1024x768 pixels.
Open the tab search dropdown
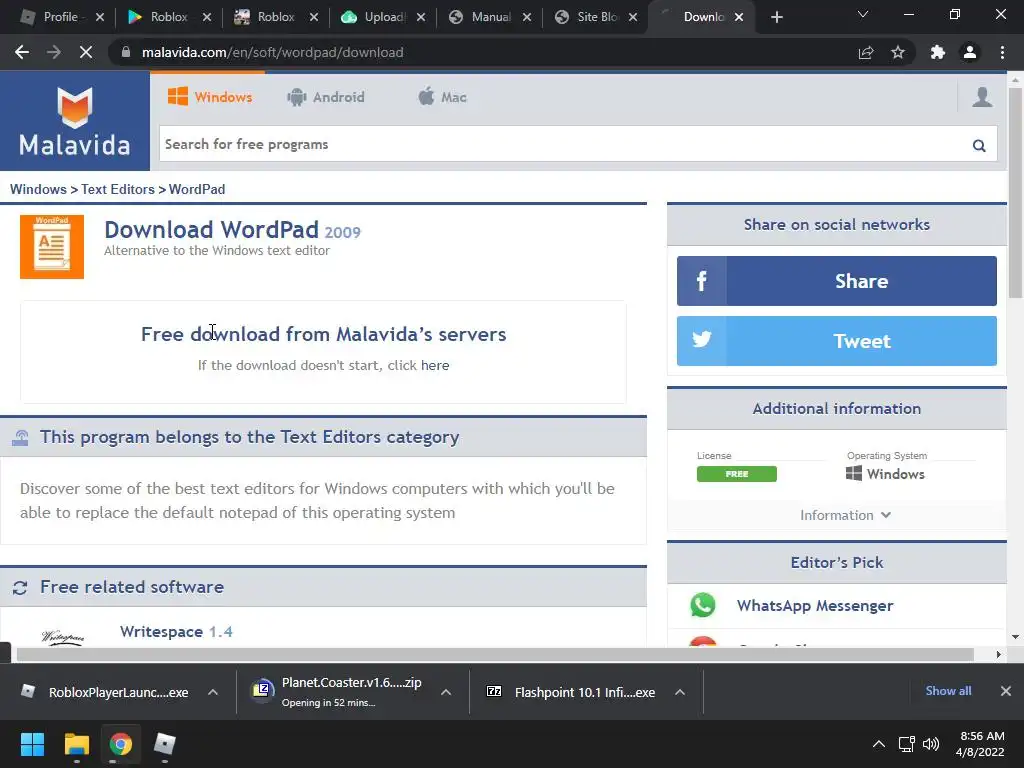click(x=863, y=14)
